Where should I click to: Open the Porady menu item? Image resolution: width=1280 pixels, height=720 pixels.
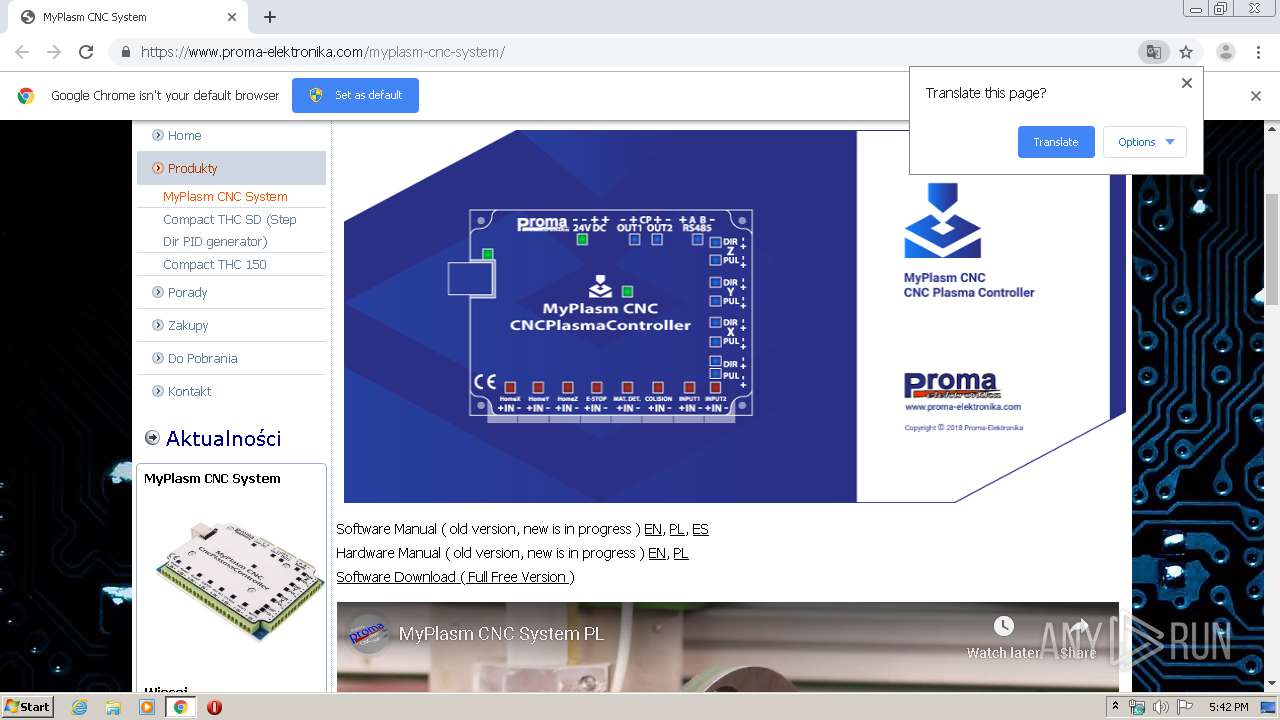pos(187,292)
